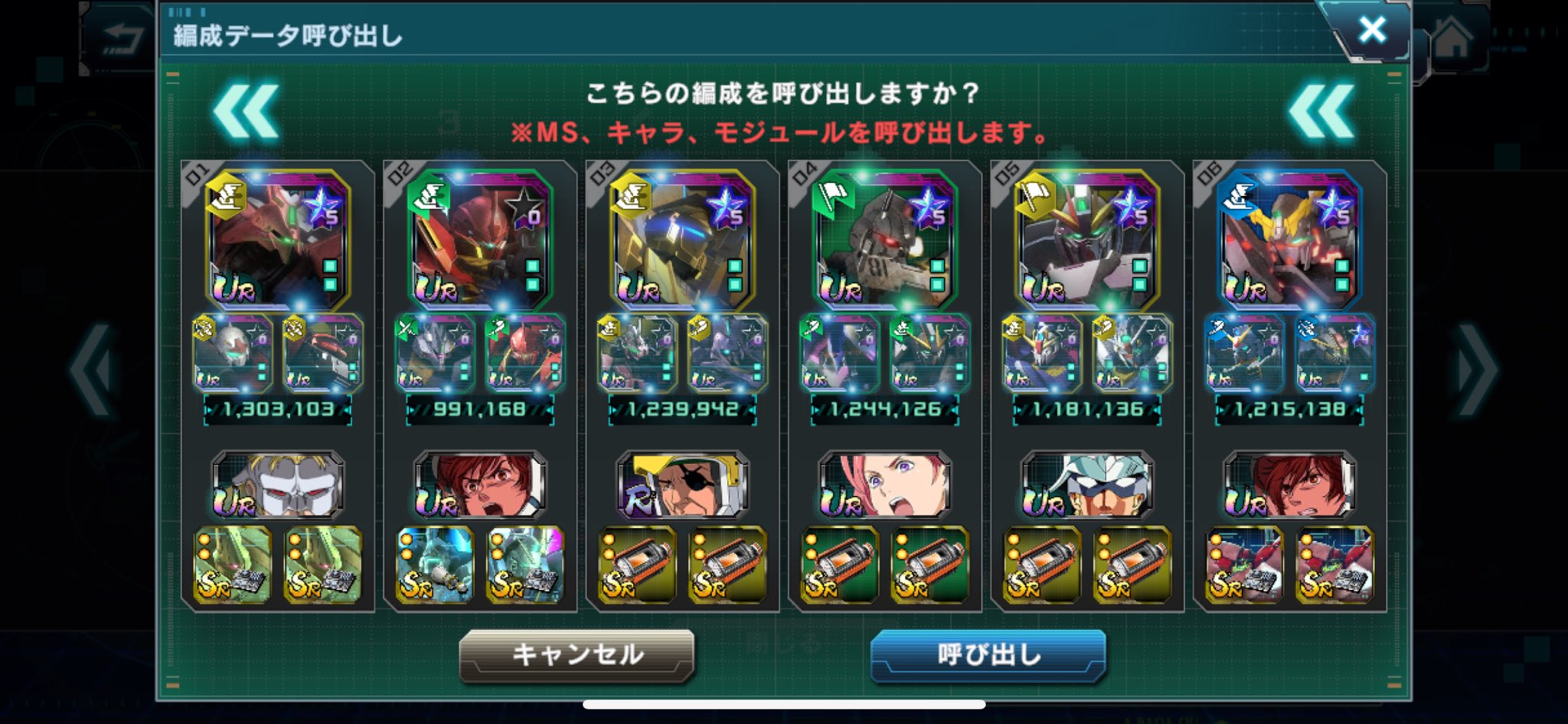Select slot 03 gold UR mobile suit

tap(683, 239)
